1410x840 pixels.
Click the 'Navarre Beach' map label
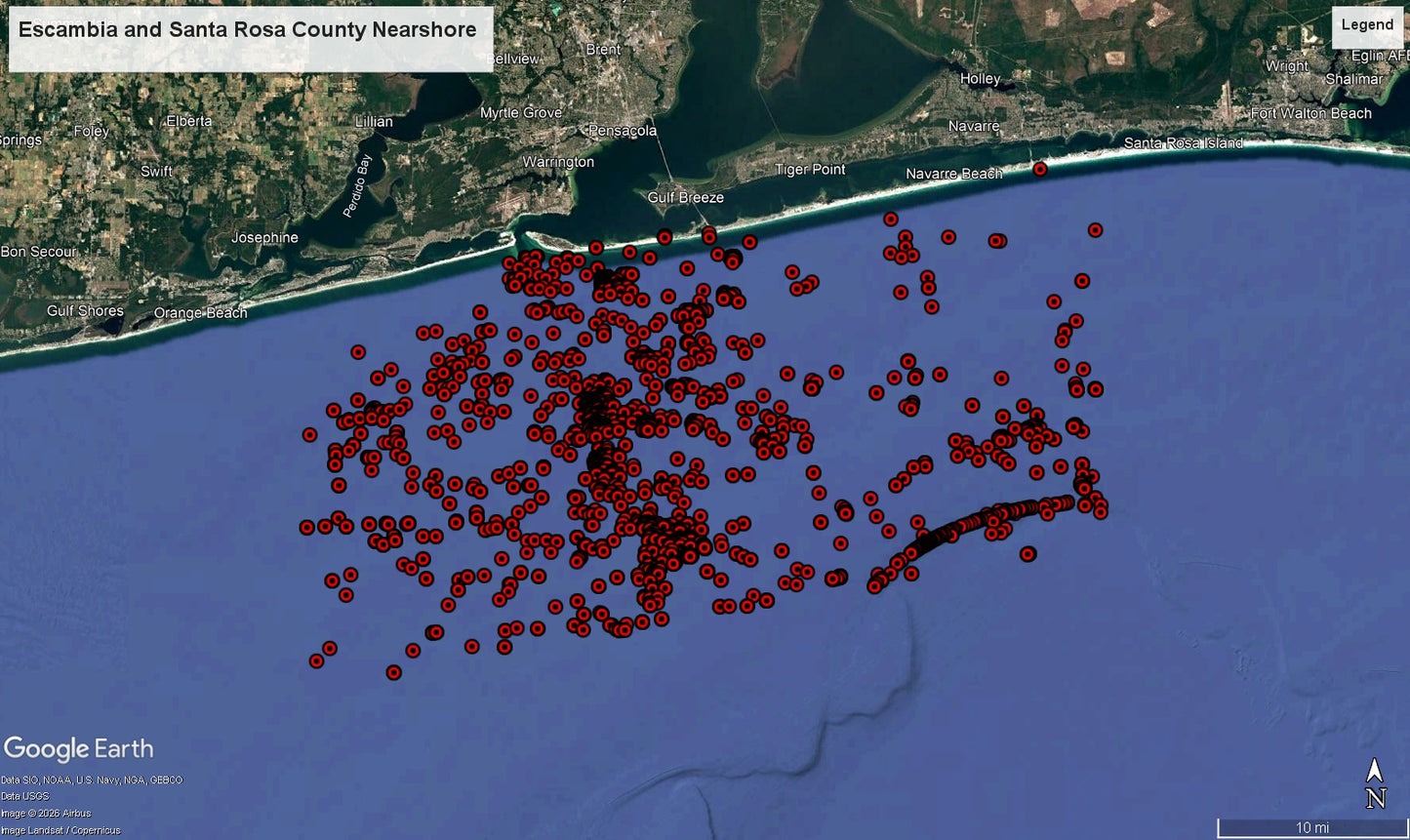953,174
